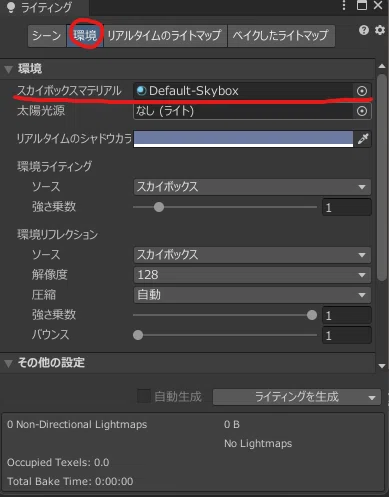
Task: Open the リアルタイムのライトマップ tab
Action: point(165,35)
